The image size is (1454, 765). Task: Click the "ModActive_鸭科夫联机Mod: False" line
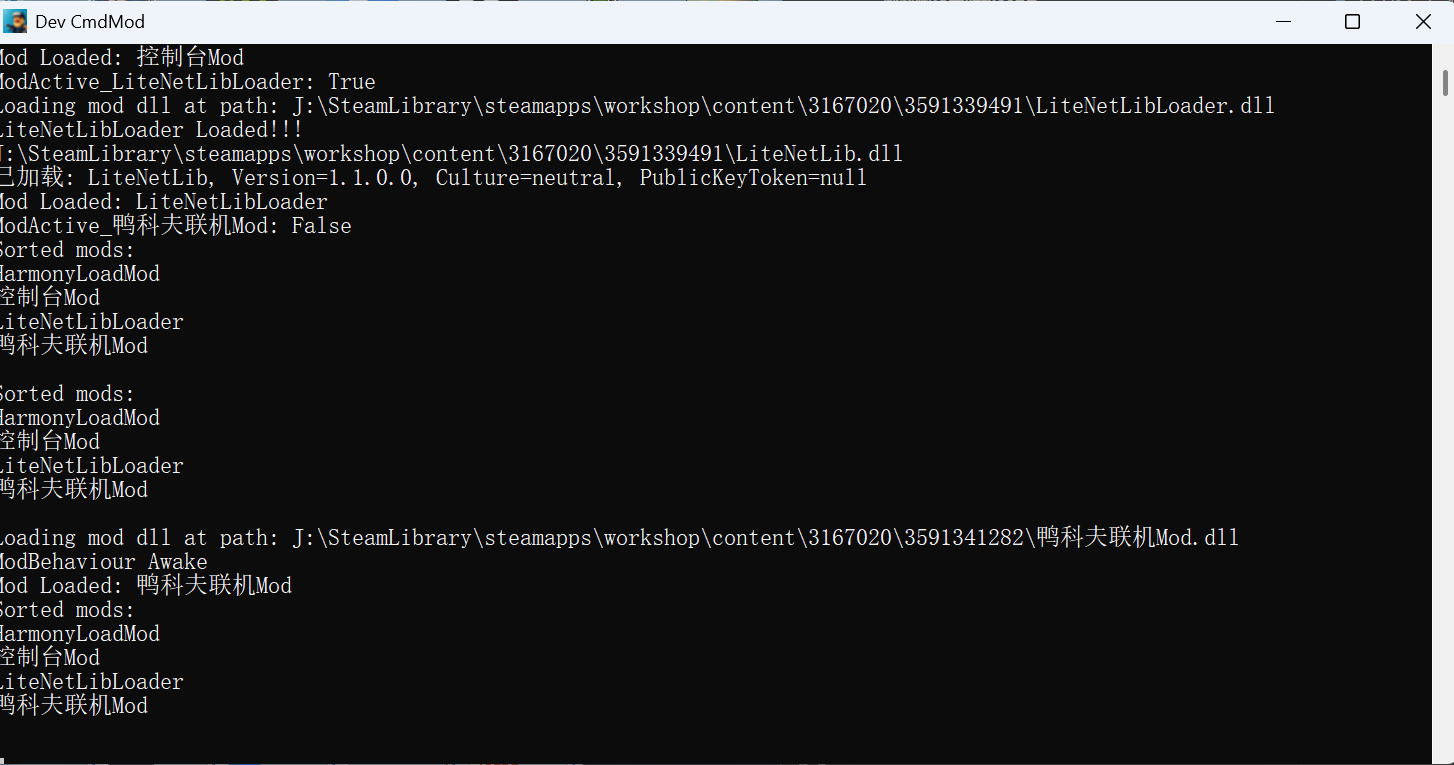176,226
